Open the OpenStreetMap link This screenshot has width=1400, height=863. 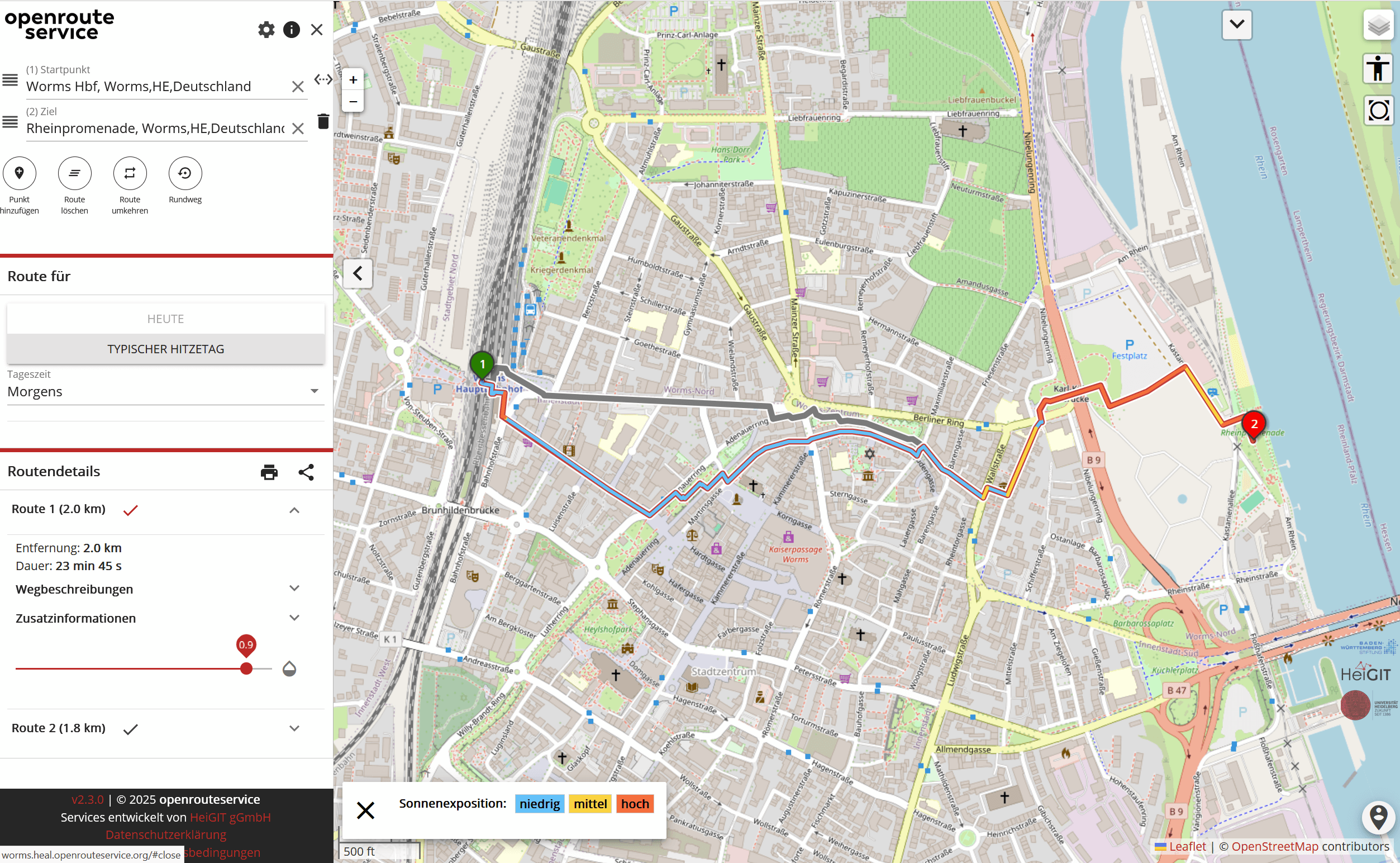pos(1275,846)
